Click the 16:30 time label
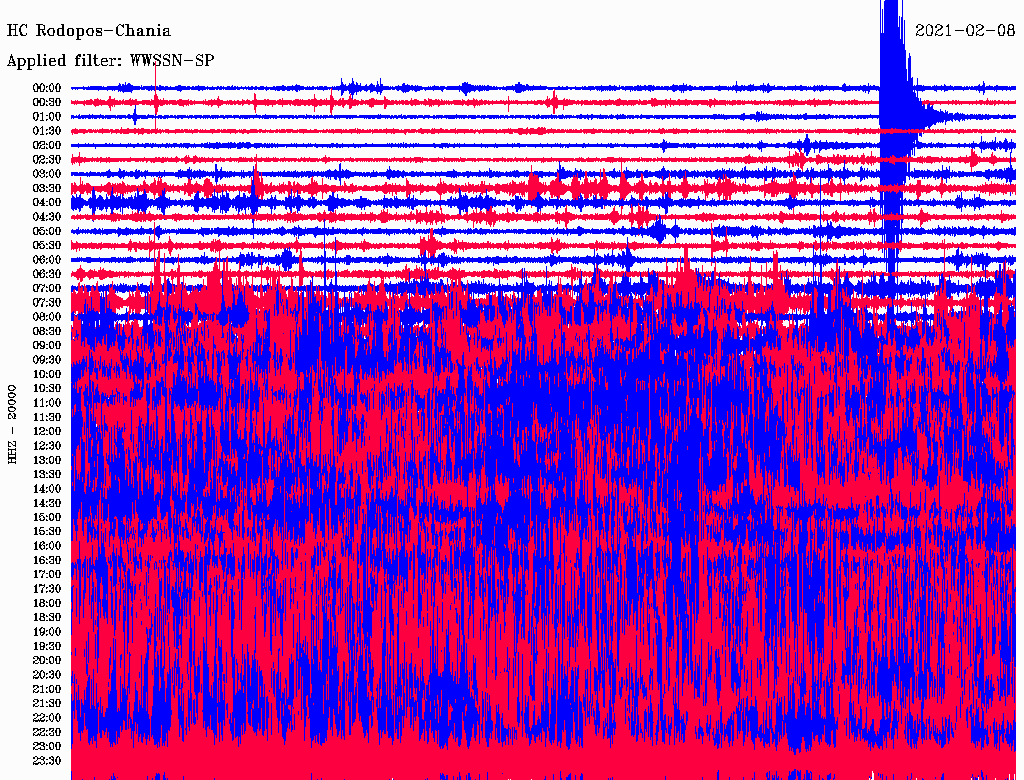 [47, 561]
